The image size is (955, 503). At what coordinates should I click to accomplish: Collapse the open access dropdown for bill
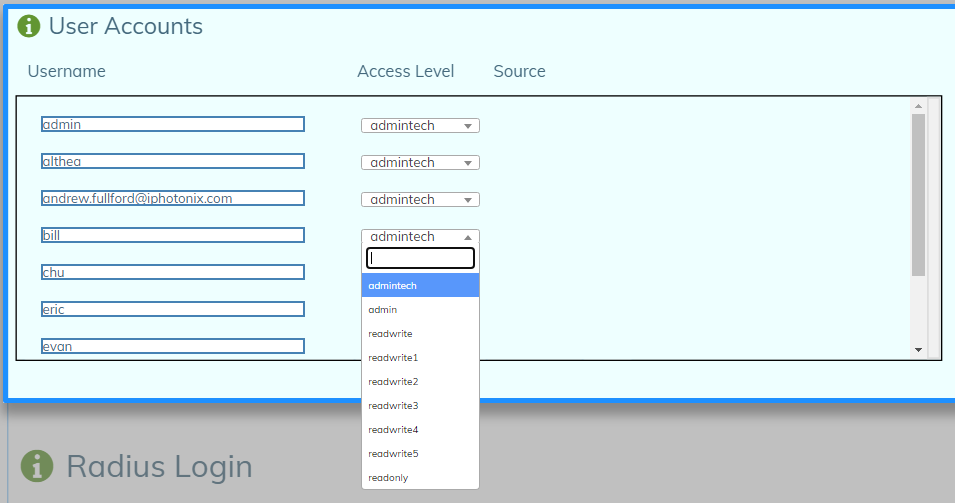(x=420, y=237)
